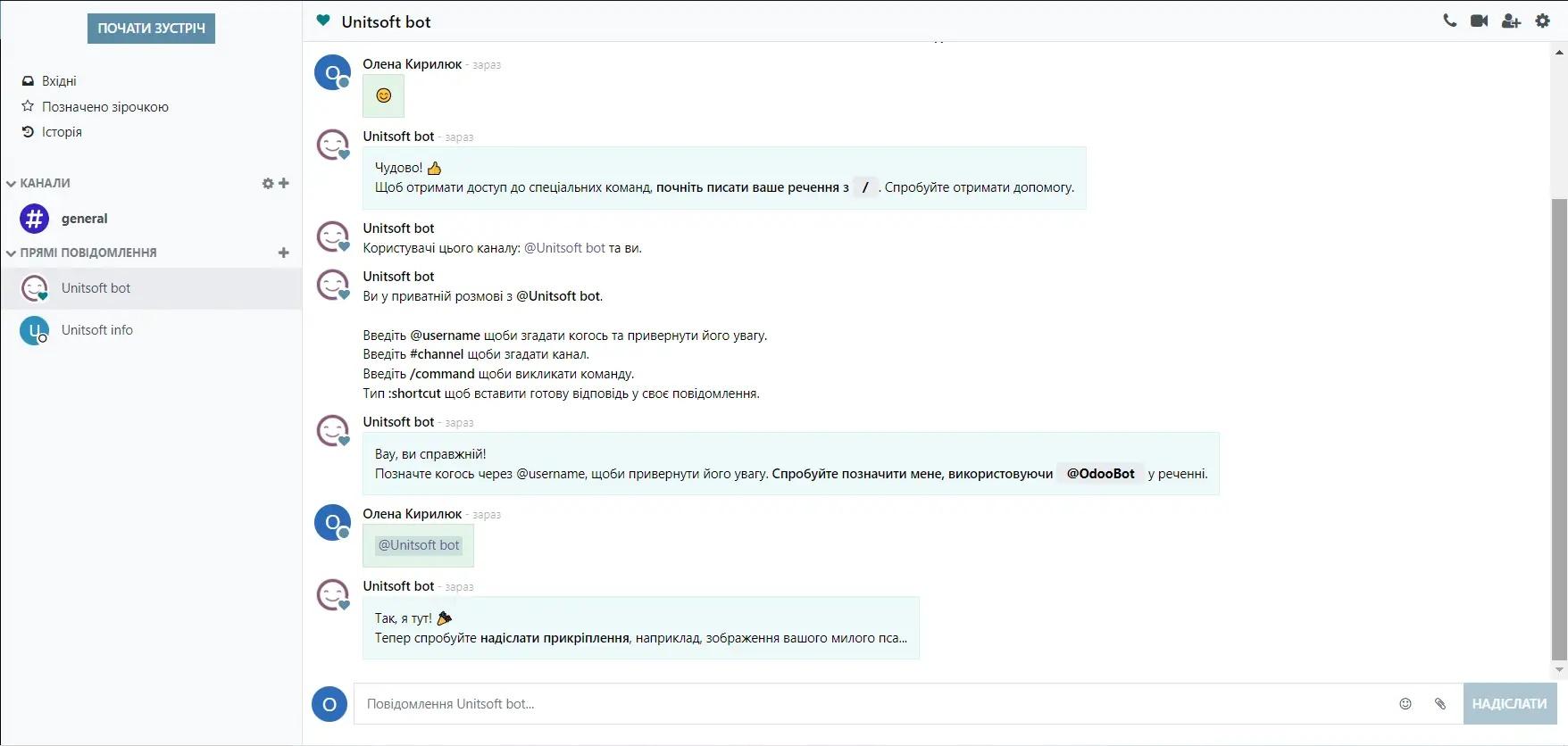Start a new direct message with the plus
This screenshot has height=746, width=1568.
[284, 253]
